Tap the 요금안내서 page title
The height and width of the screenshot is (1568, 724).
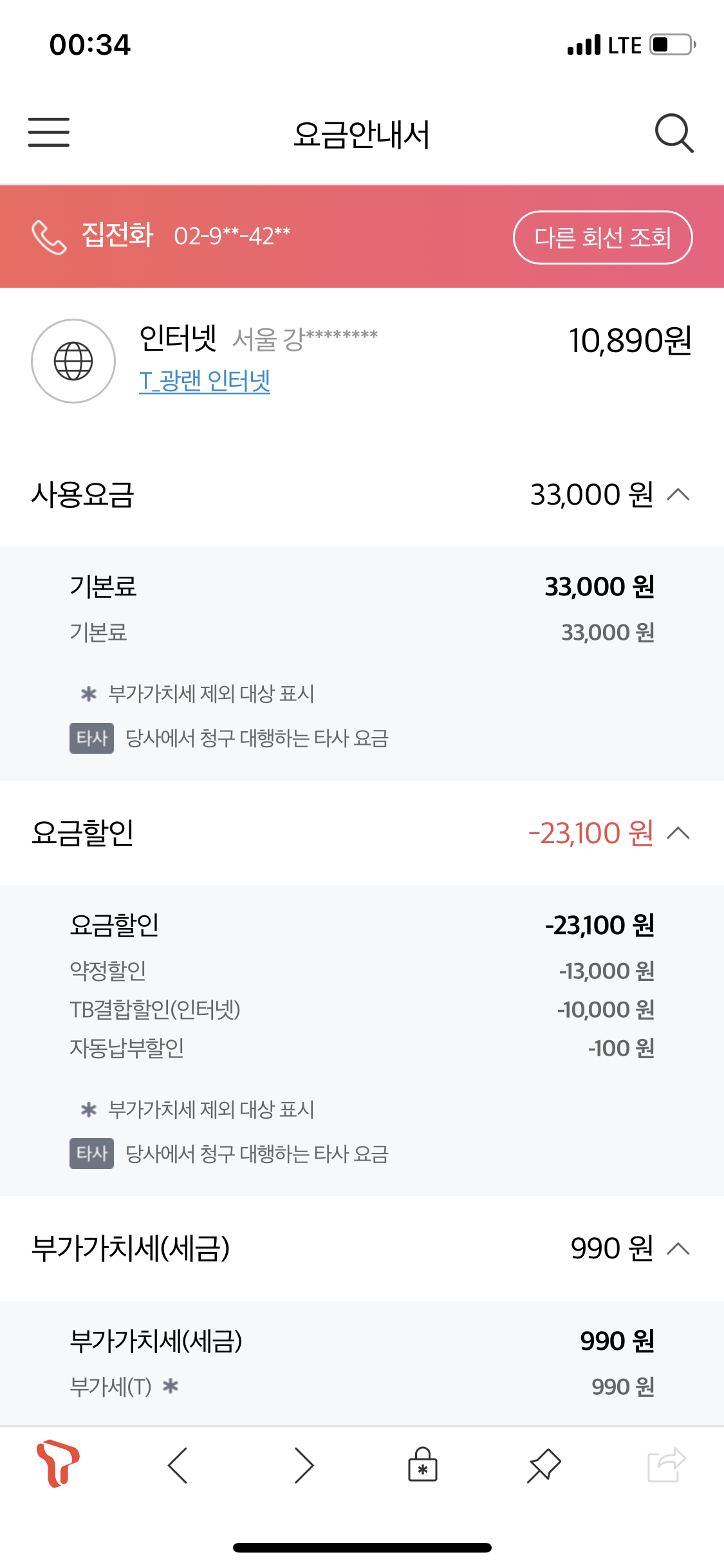pyautogui.click(x=362, y=135)
